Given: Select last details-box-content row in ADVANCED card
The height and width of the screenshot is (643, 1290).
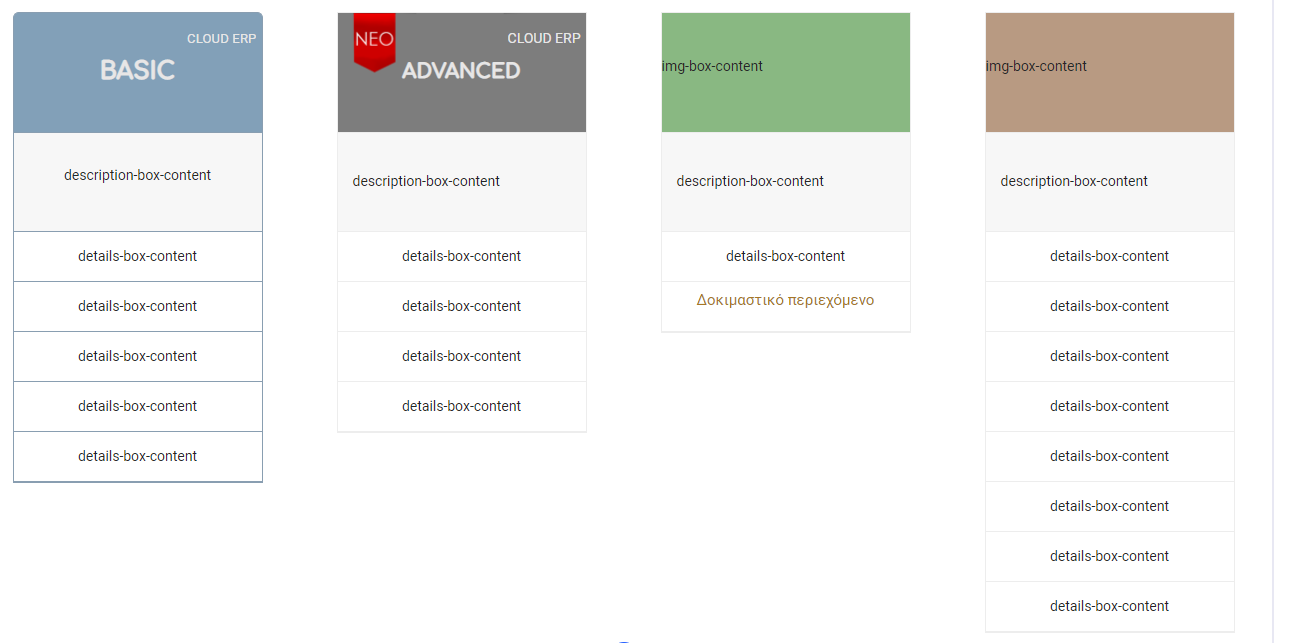Looking at the screenshot, I should [461, 406].
